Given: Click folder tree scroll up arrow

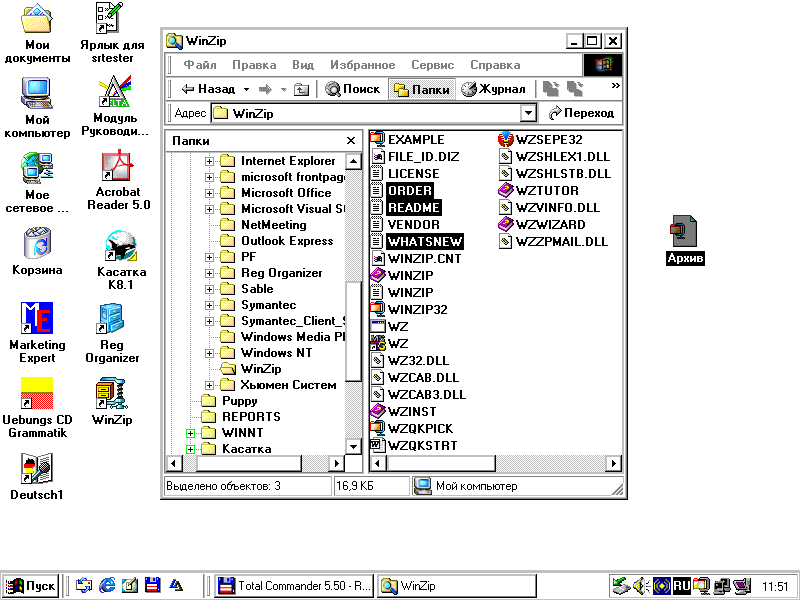Looking at the screenshot, I should 353,162.
